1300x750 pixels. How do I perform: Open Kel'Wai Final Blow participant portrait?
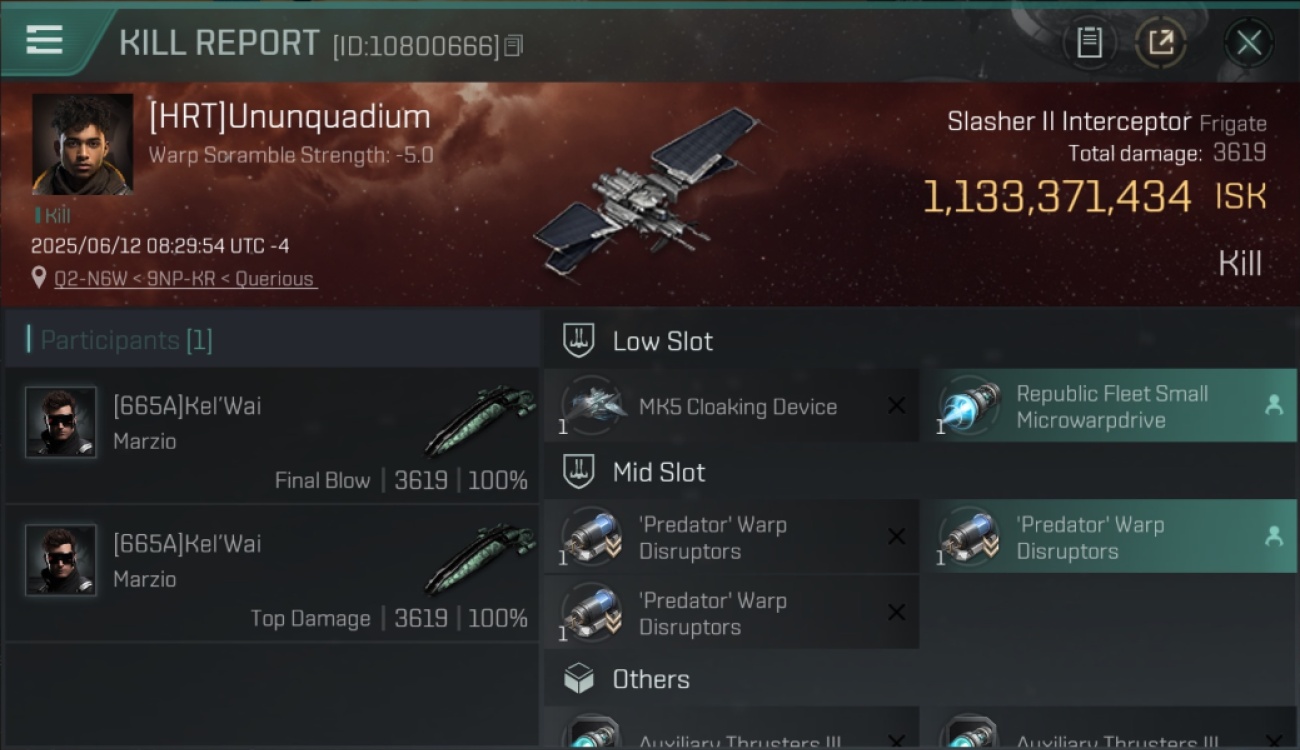61,422
